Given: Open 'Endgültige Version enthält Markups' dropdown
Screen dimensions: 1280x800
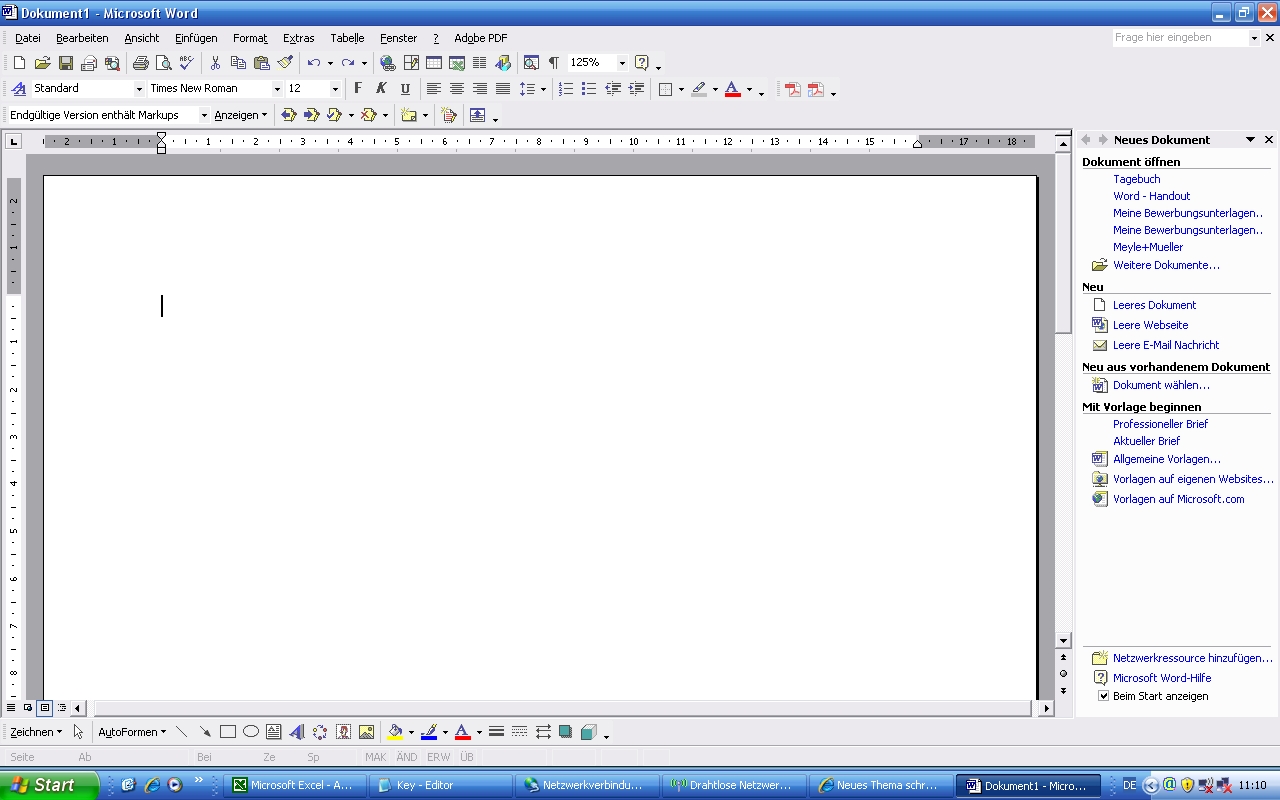Looking at the screenshot, I should tap(204, 115).
